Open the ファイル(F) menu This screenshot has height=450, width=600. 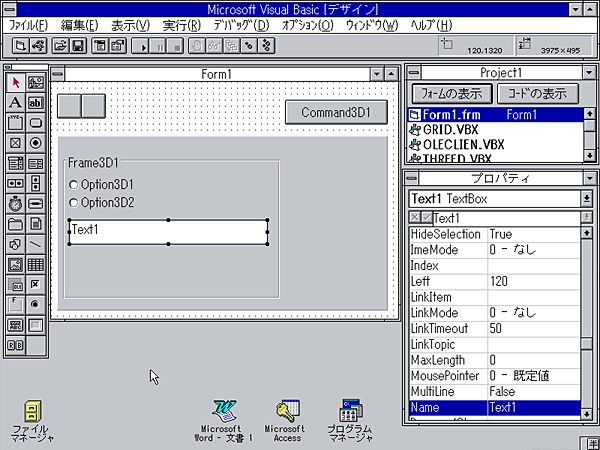coord(28,26)
